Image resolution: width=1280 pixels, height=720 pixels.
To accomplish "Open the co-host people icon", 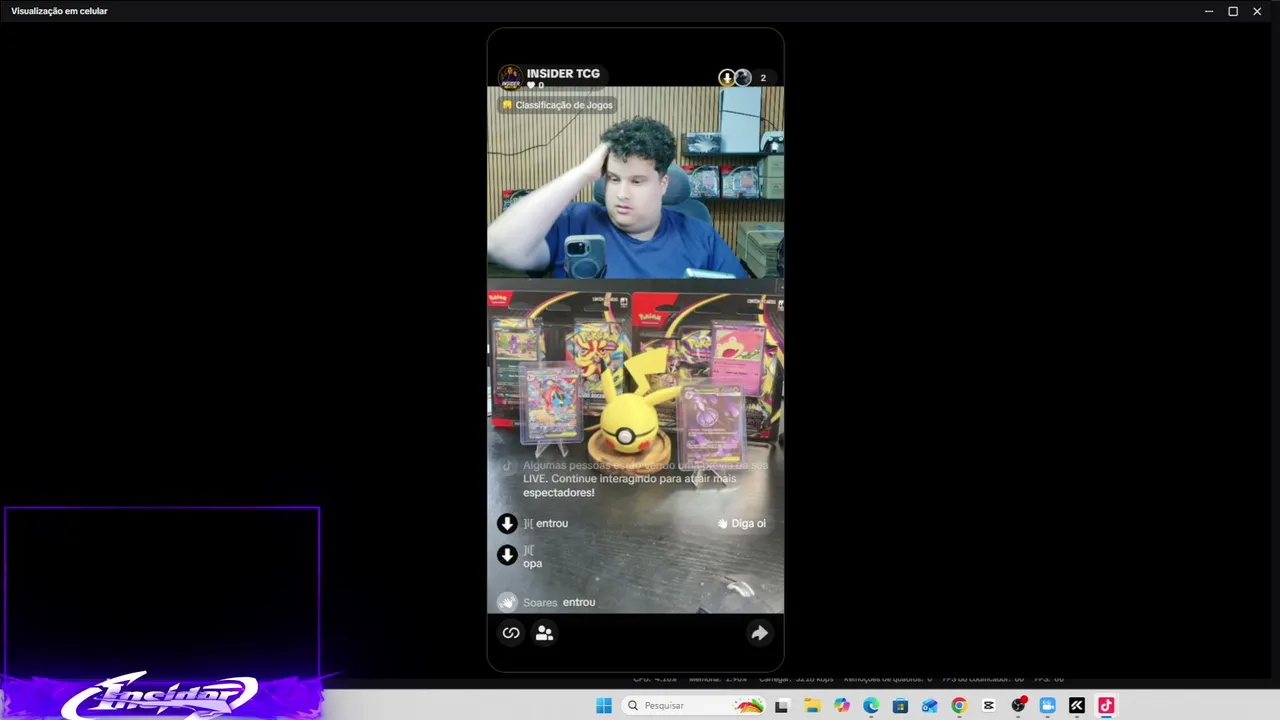I will tap(544, 633).
